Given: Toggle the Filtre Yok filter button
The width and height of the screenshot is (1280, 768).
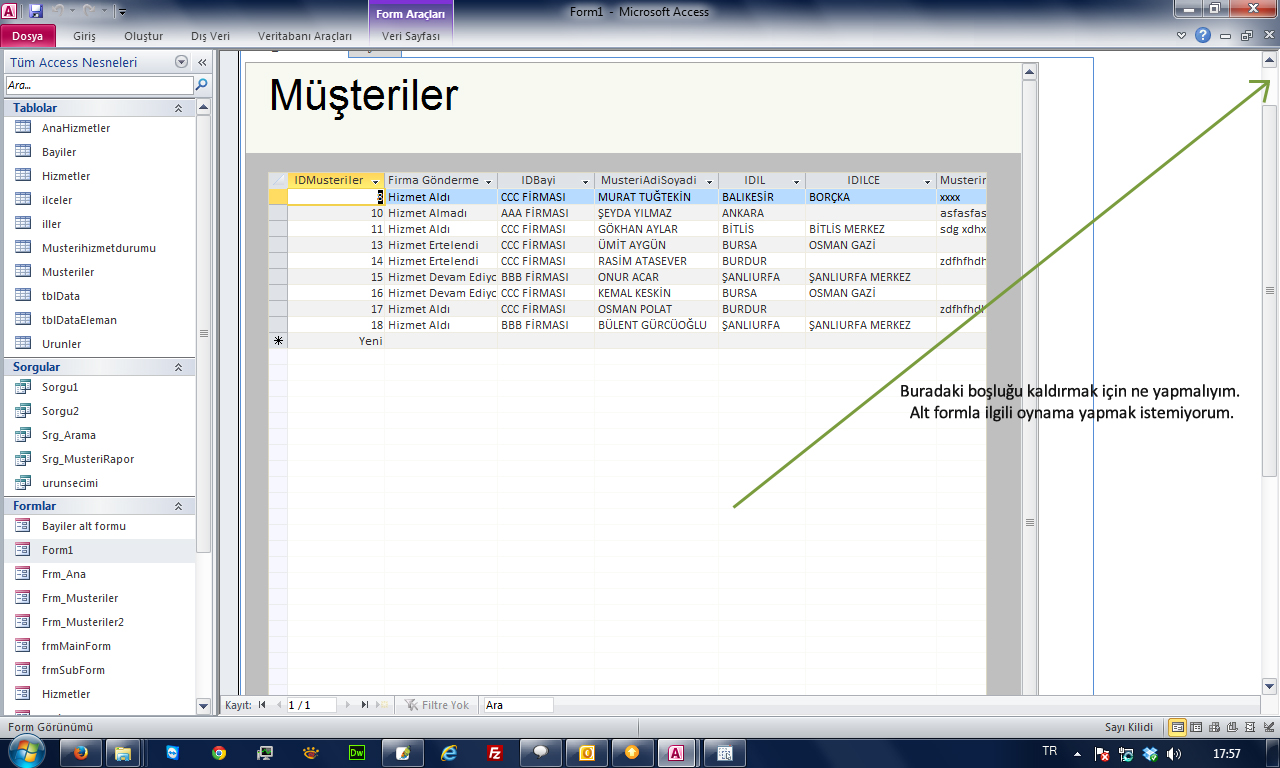Looking at the screenshot, I should [437, 705].
